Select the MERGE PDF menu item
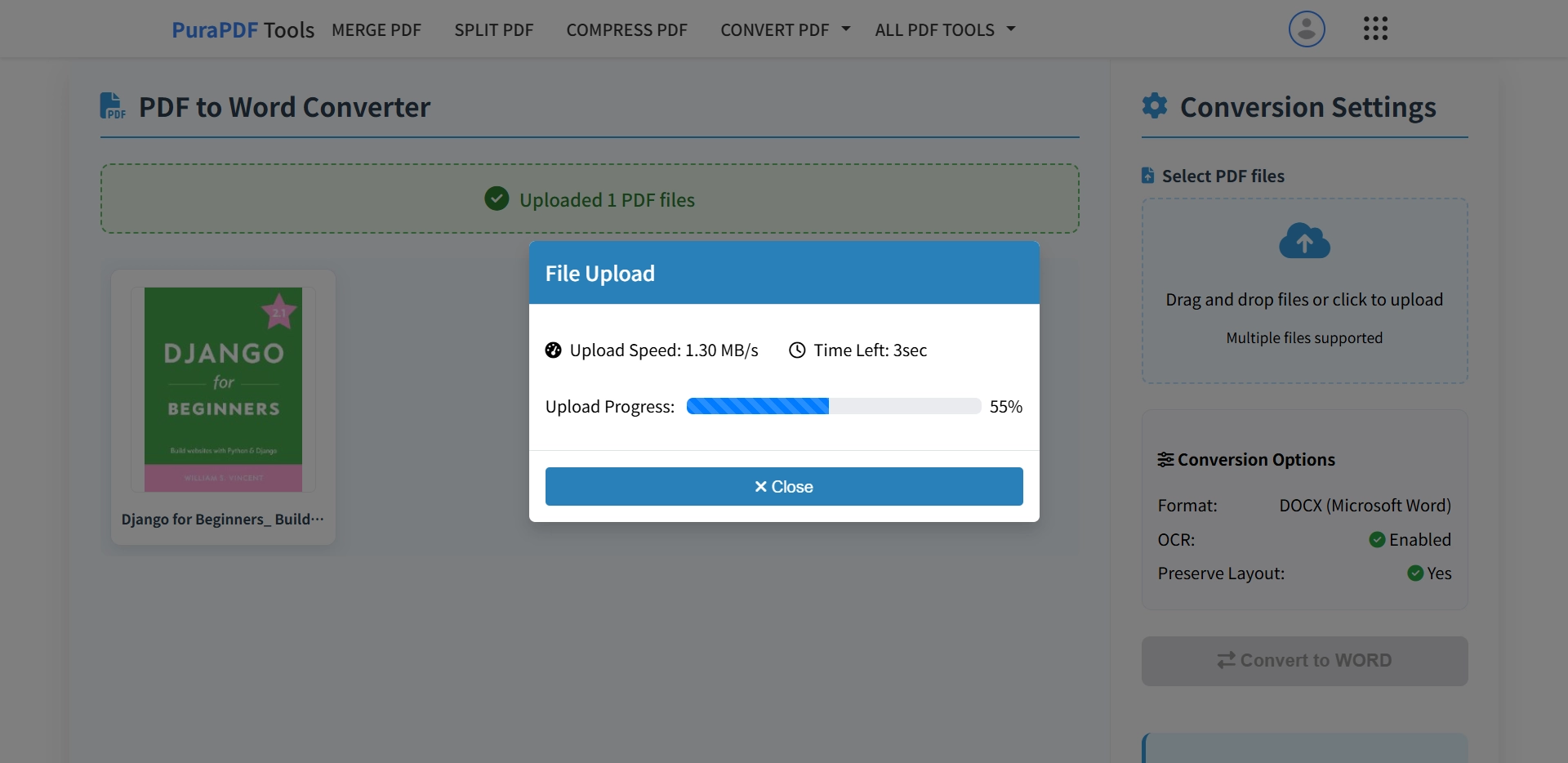1568x763 pixels. pos(376,29)
